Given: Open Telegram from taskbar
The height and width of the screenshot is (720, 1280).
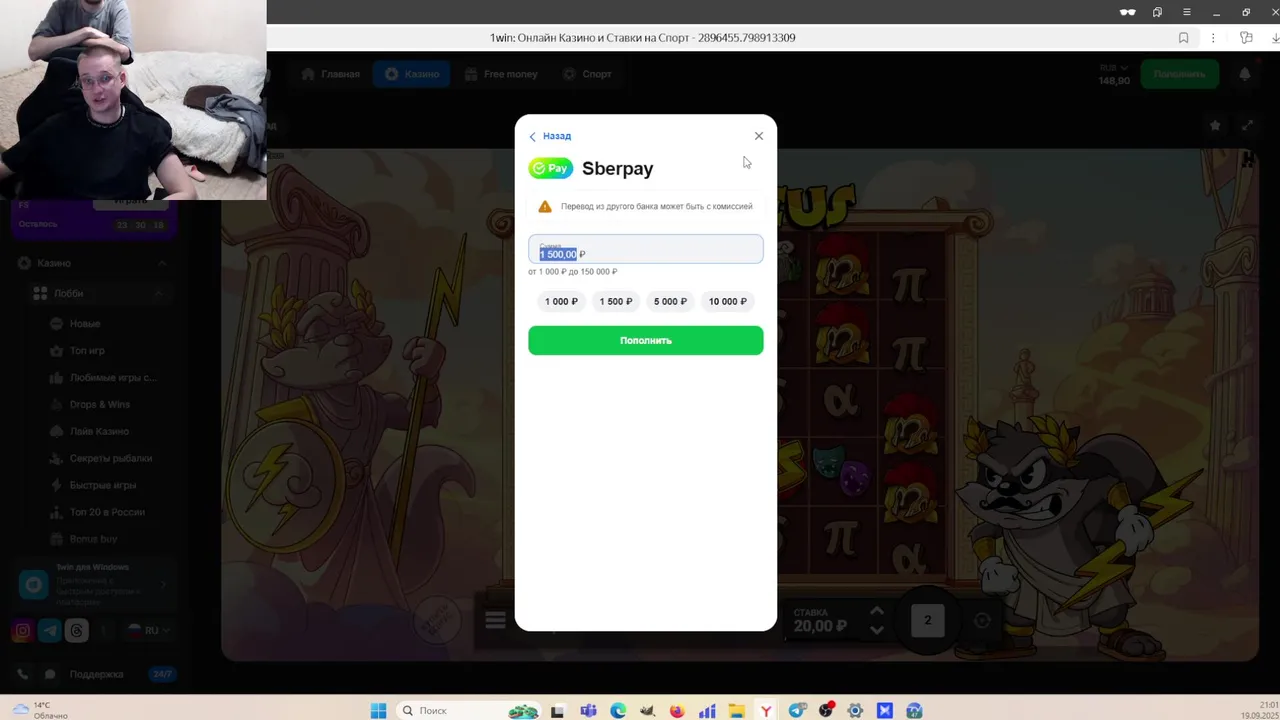Looking at the screenshot, I should point(796,711).
